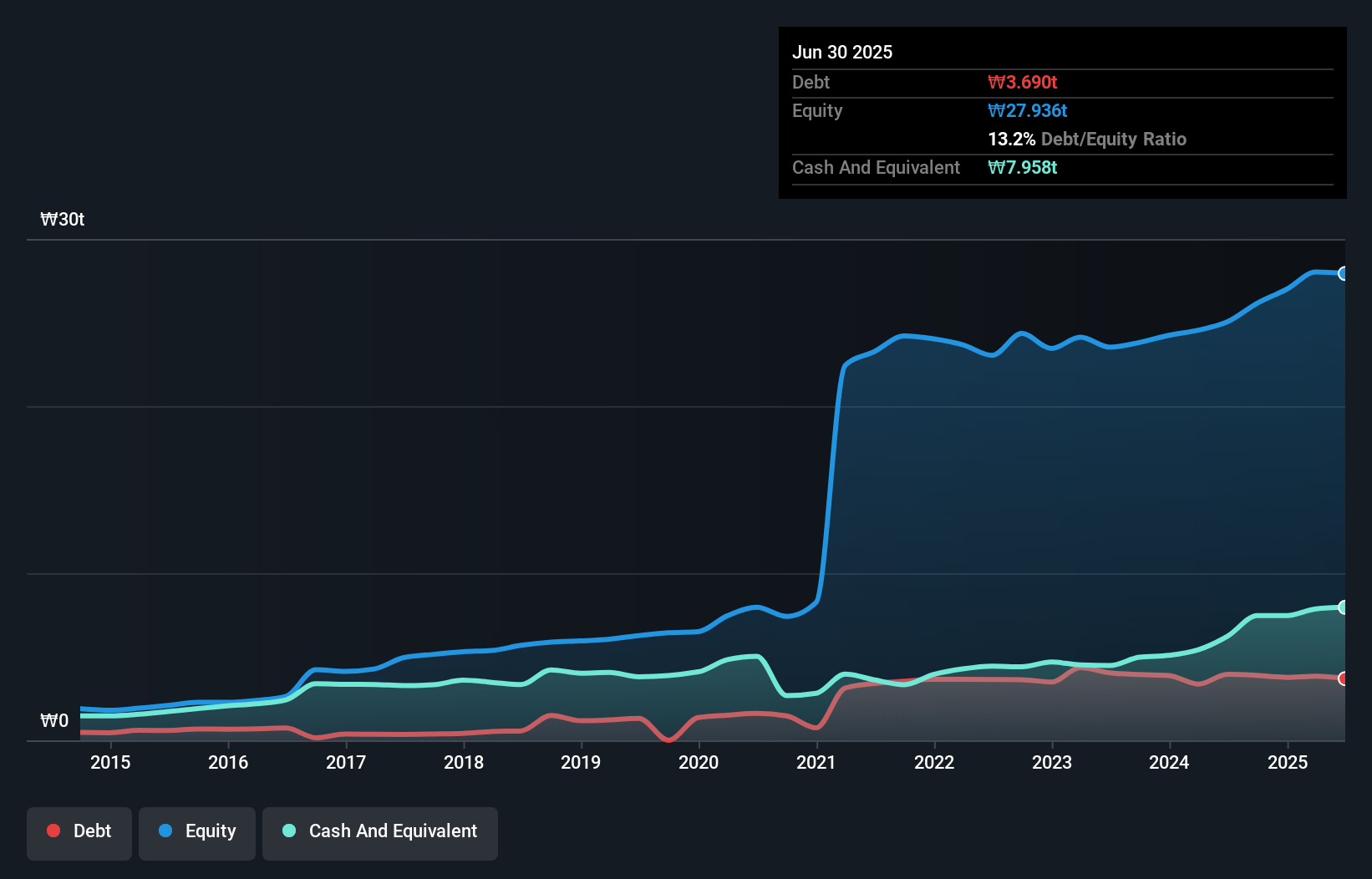Click the red Debt endpoint marker
The image size is (1372, 879).
[x=1343, y=678]
